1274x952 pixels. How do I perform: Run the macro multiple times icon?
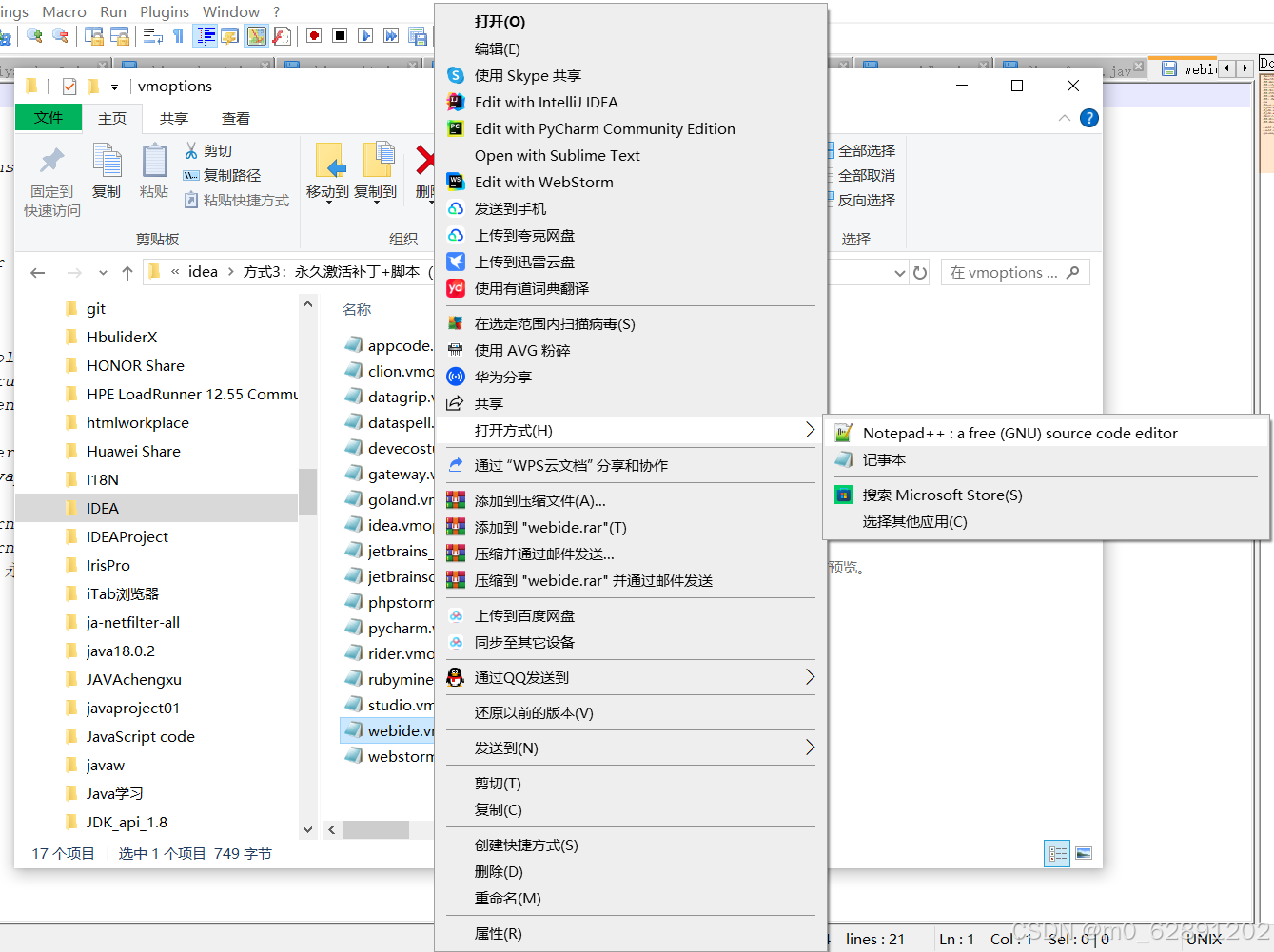[391, 35]
